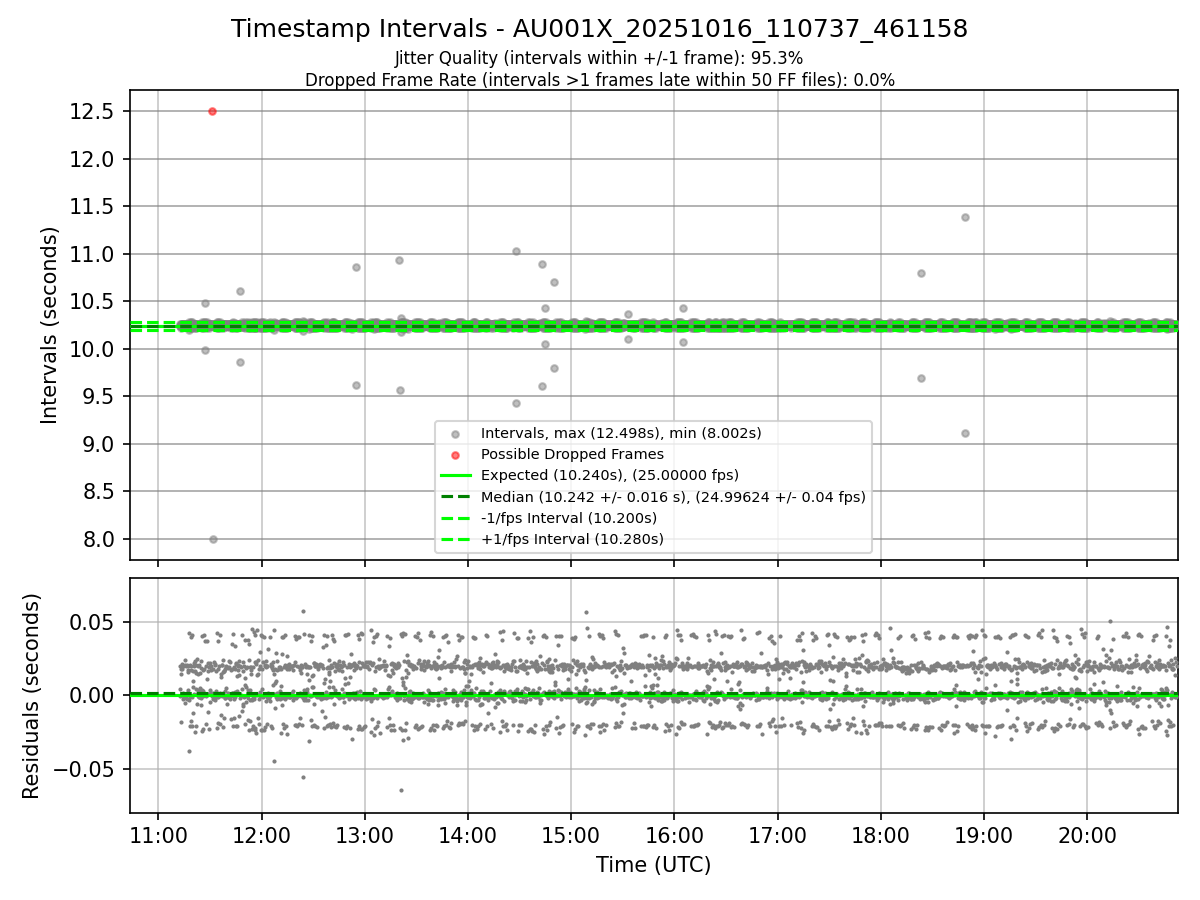Click the Dropped Frame Rate 0.0% subtitle
Image resolution: width=1200 pixels, height=900 pixels.
click(x=599, y=80)
